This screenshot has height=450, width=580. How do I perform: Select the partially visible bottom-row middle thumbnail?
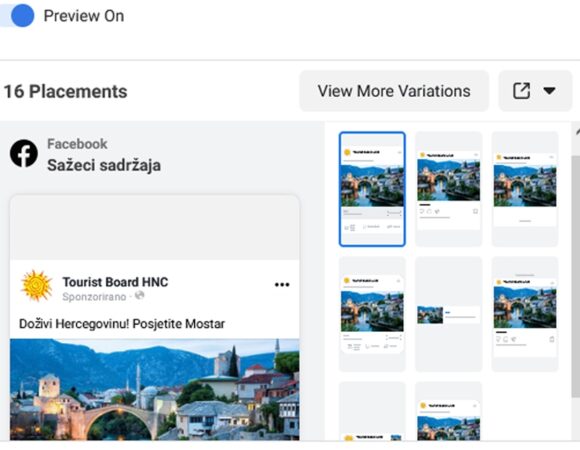click(x=448, y=411)
